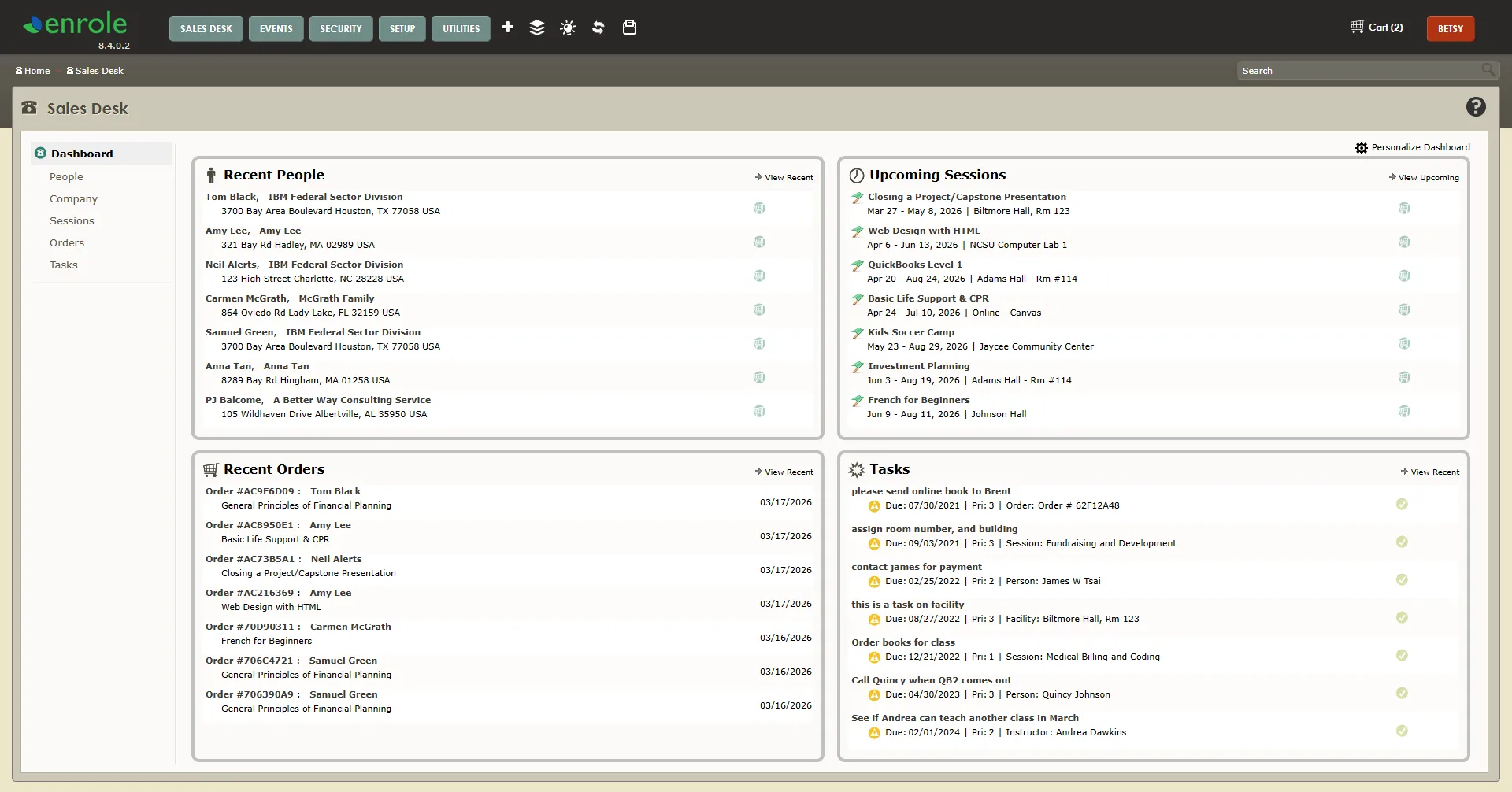Open the print toolbar icon
This screenshot has height=792, width=1512.
pos(628,27)
